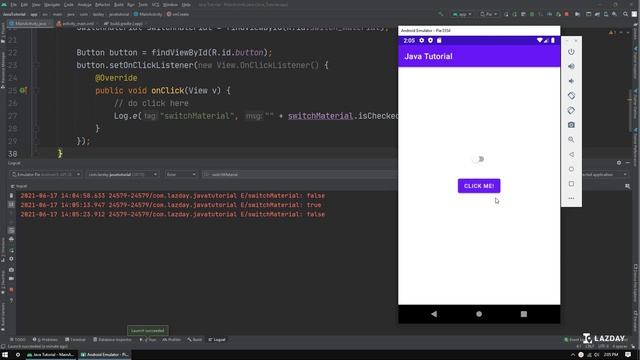Open the Build menu

(x=118, y=5)
